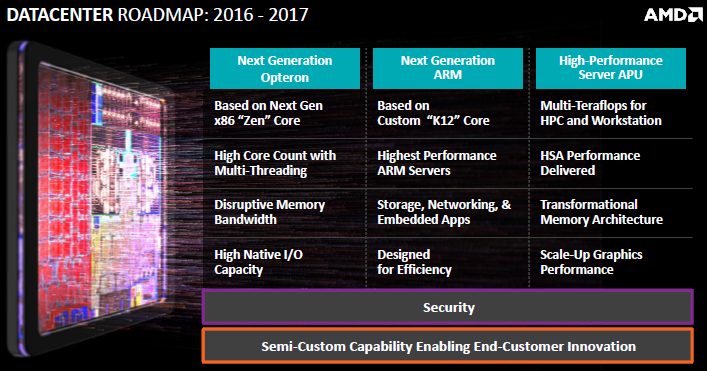Click the Security bar

click(x=448, y=307)
